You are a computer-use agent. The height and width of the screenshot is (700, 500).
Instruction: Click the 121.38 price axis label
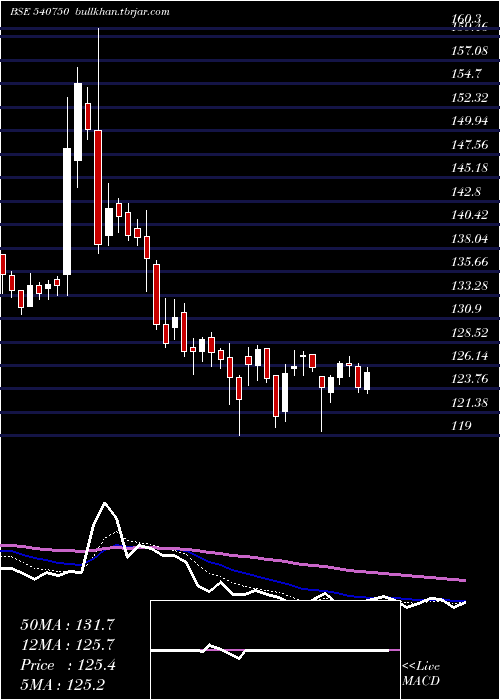click(469, 404)
